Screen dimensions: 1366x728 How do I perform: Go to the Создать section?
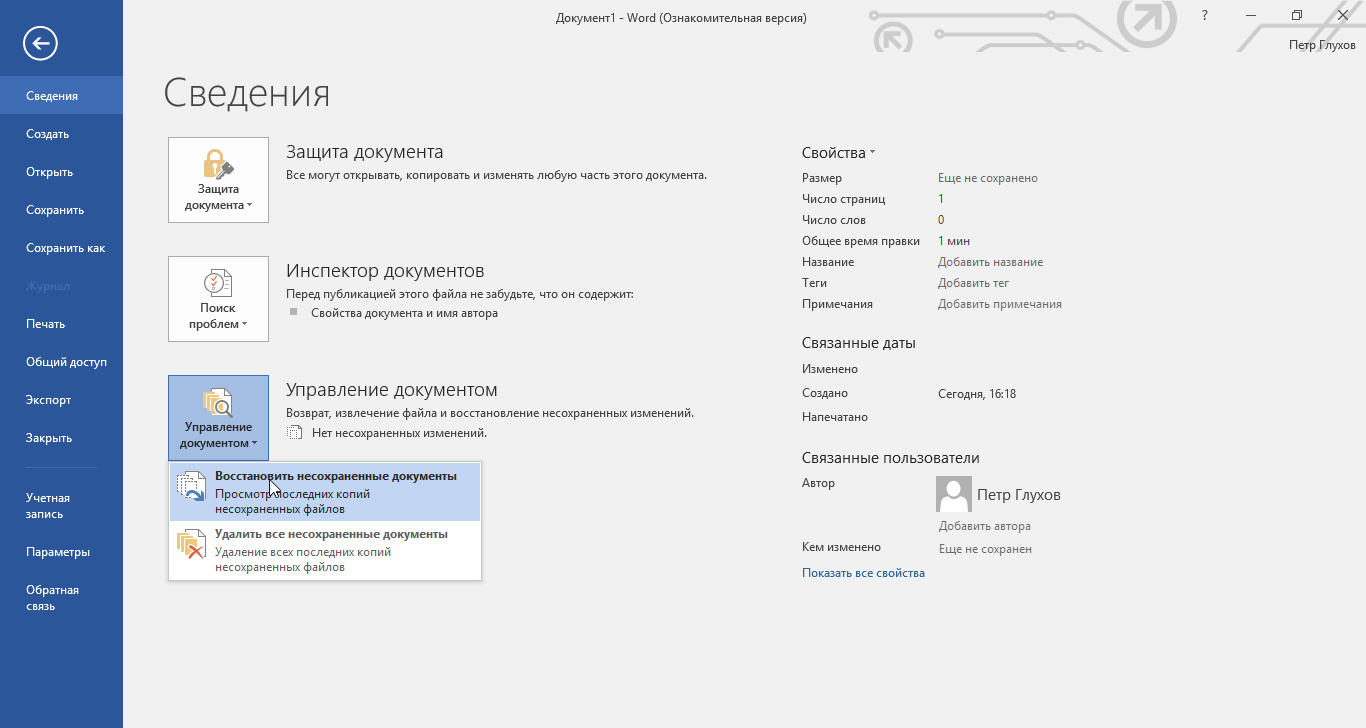(48, 134)
